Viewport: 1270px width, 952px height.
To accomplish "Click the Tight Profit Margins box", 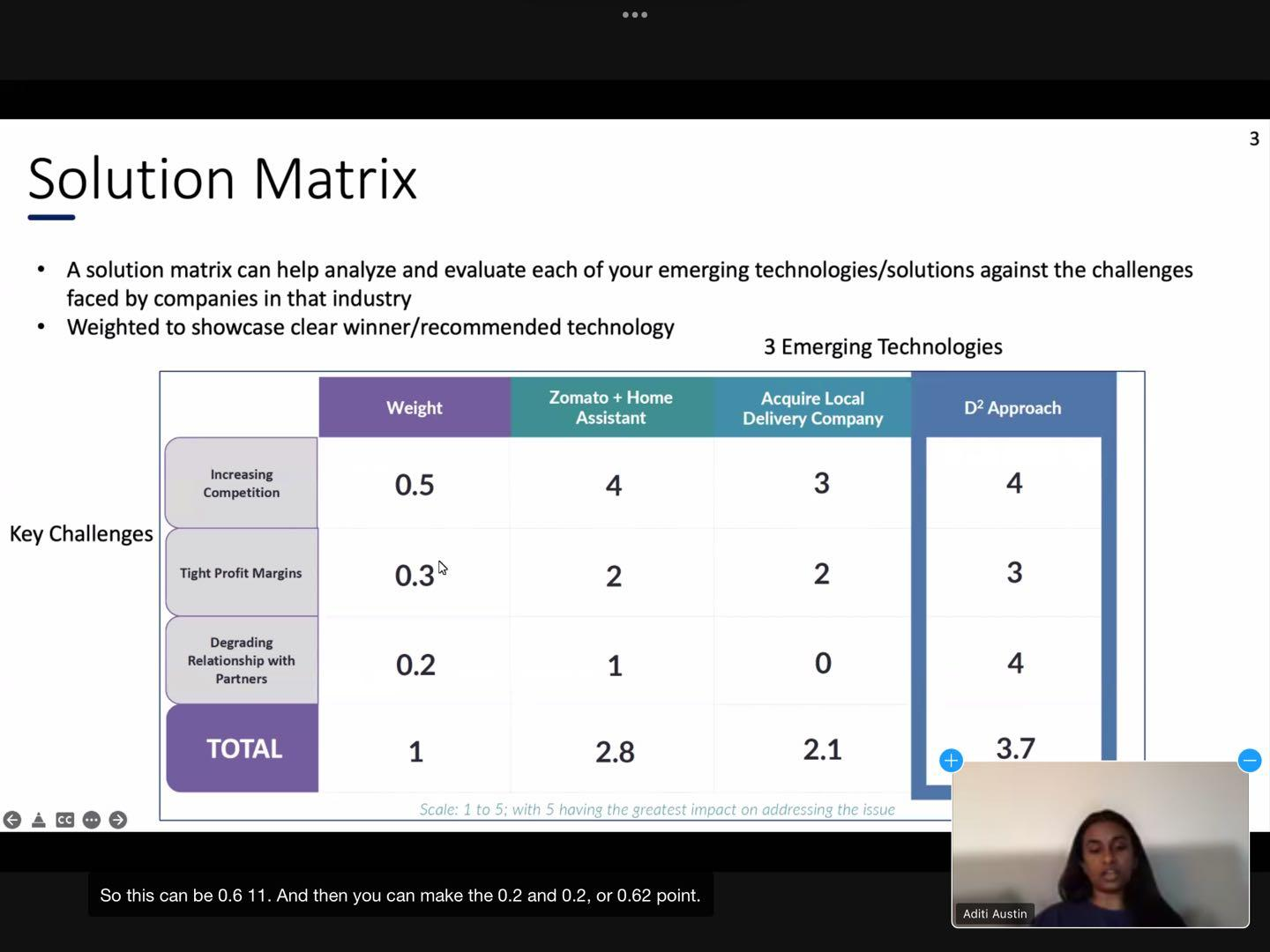I will [x=242, y=573].
